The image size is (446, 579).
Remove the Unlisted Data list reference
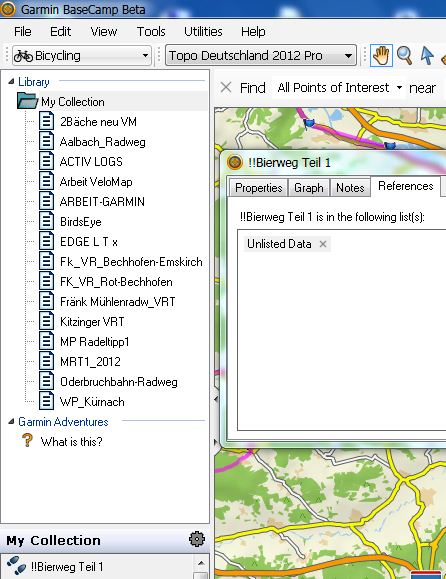point(323,244)
